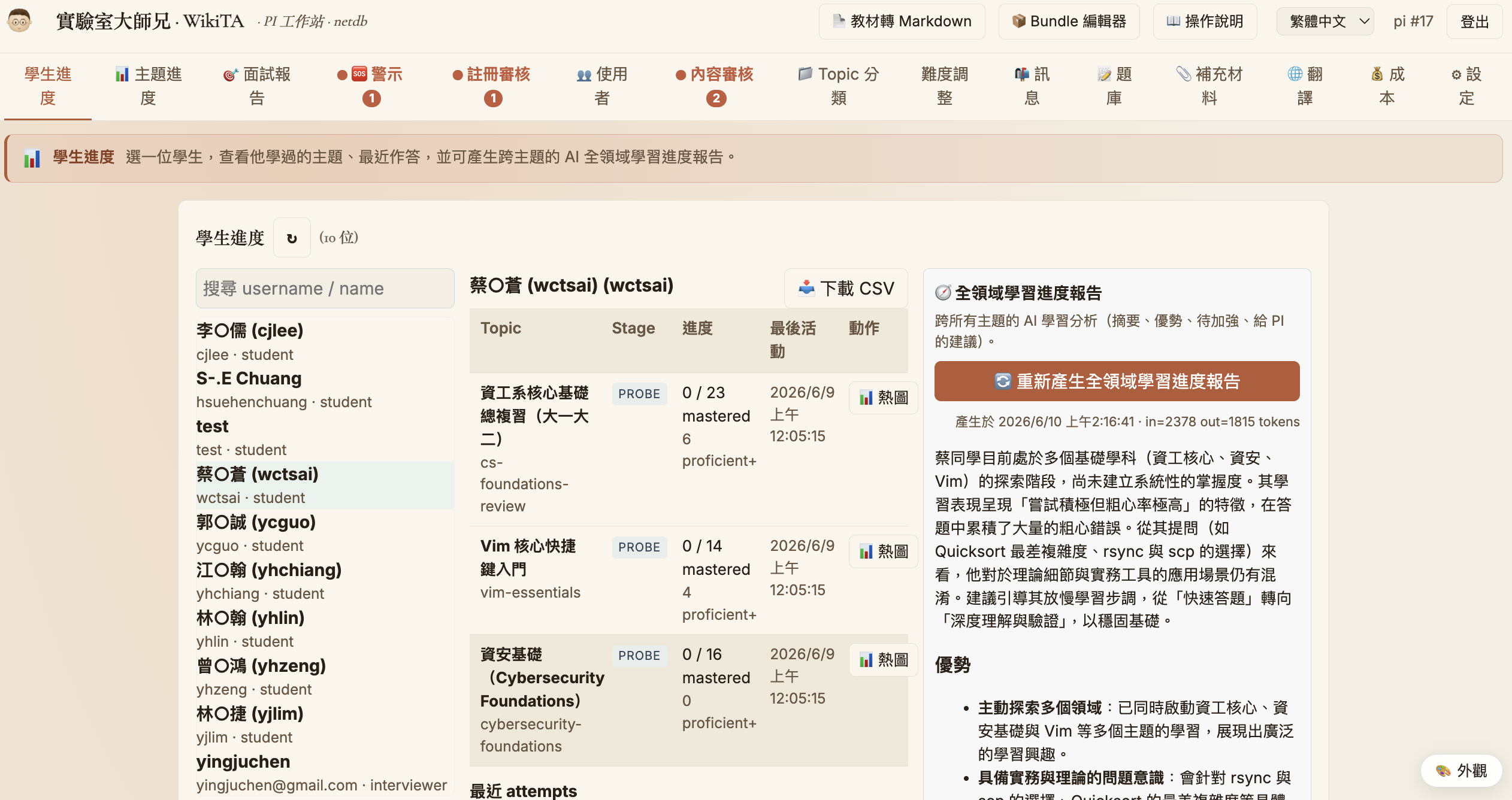
Task: Click the WikiTA avatar logo icon
Action: pos(19,21)
